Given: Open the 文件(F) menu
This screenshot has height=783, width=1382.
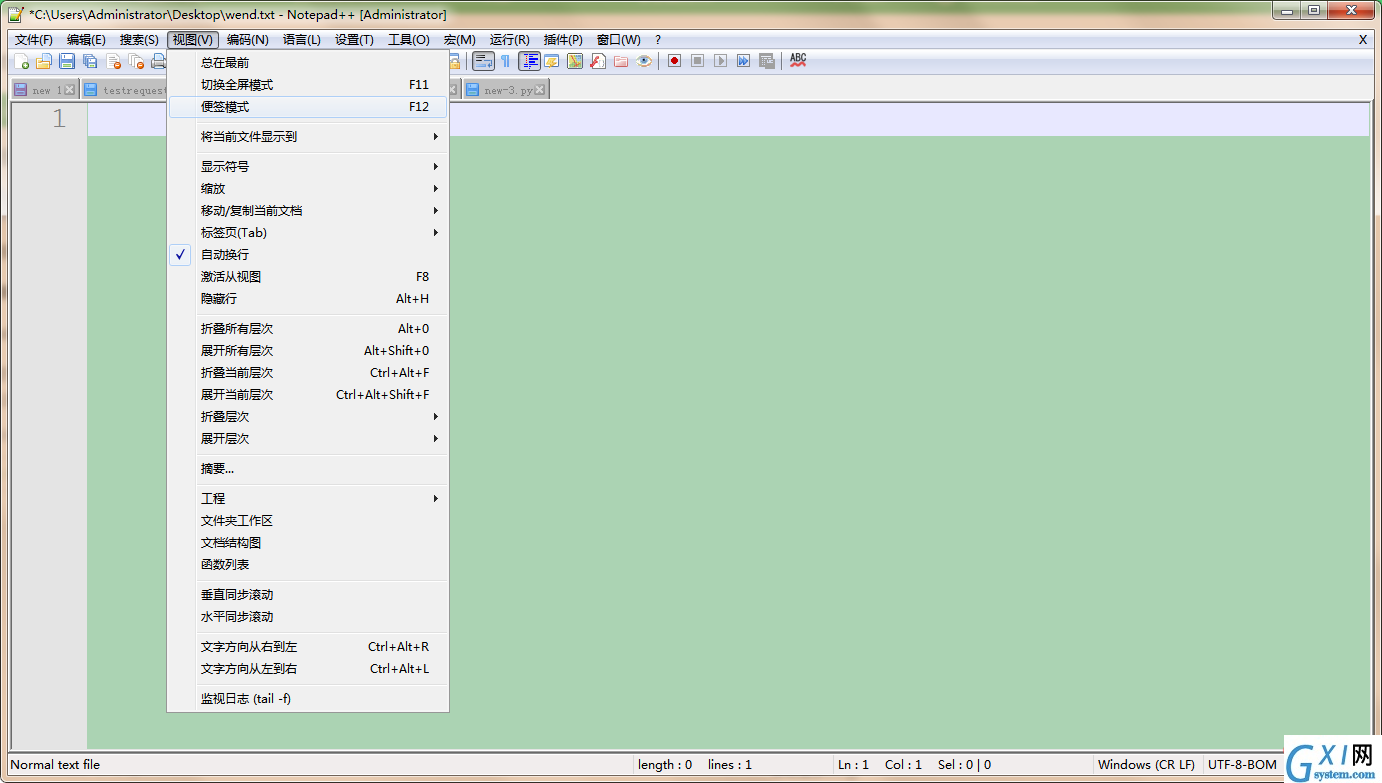Looking at the screenshot, I should click(34, 40).
